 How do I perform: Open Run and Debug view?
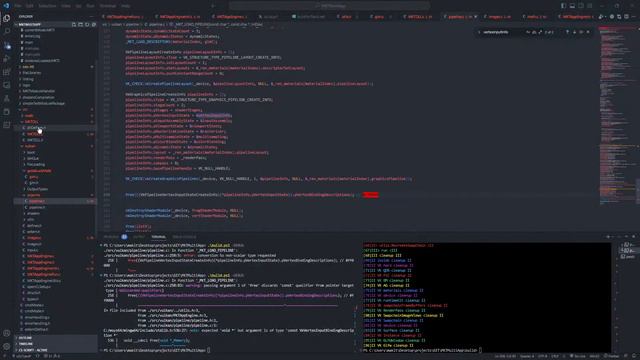pos(7,59)
